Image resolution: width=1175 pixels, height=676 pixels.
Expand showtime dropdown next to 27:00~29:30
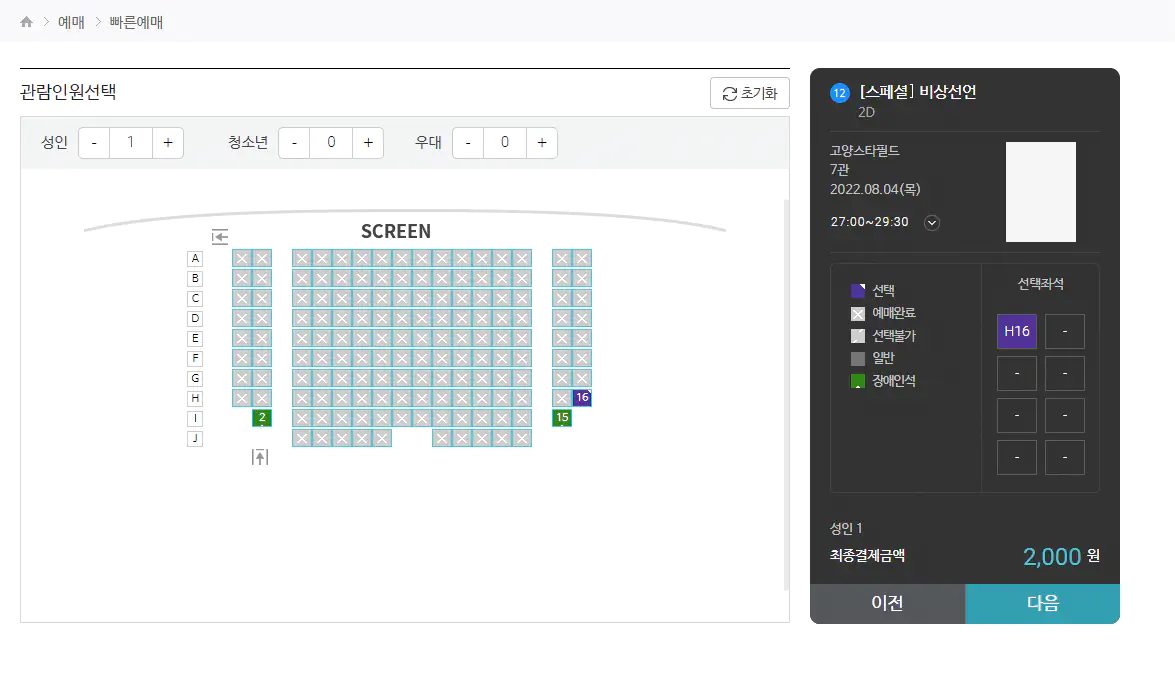coord(931,223)
